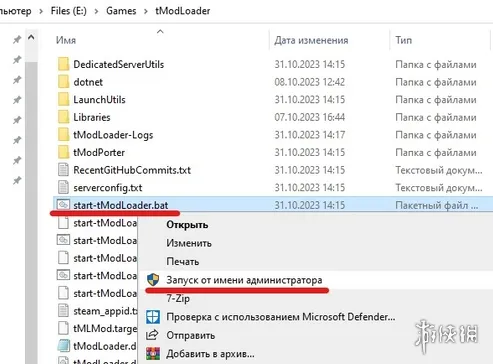
Task: Choose Открыть in the context menu
Action: [187, 225]
